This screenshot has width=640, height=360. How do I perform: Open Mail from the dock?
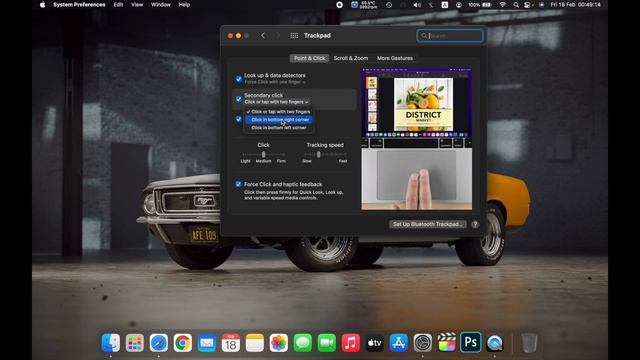[207, 343]
